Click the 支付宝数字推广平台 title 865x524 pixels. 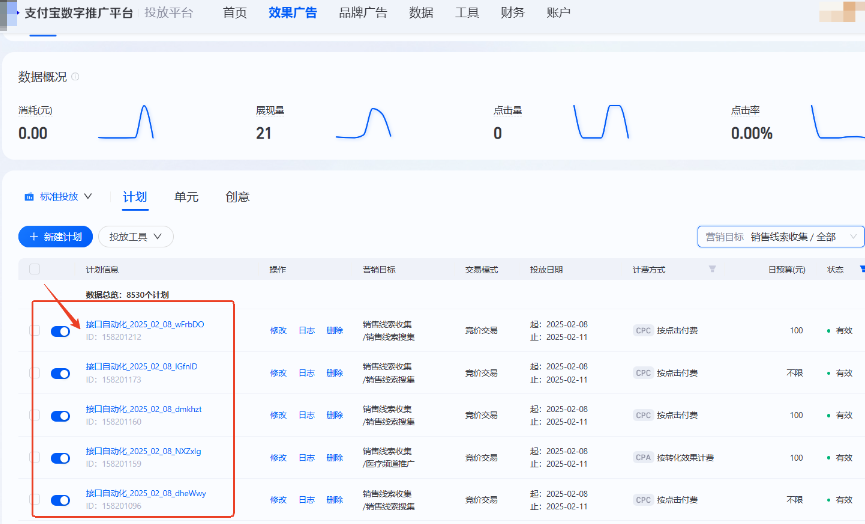pos(78,13)
